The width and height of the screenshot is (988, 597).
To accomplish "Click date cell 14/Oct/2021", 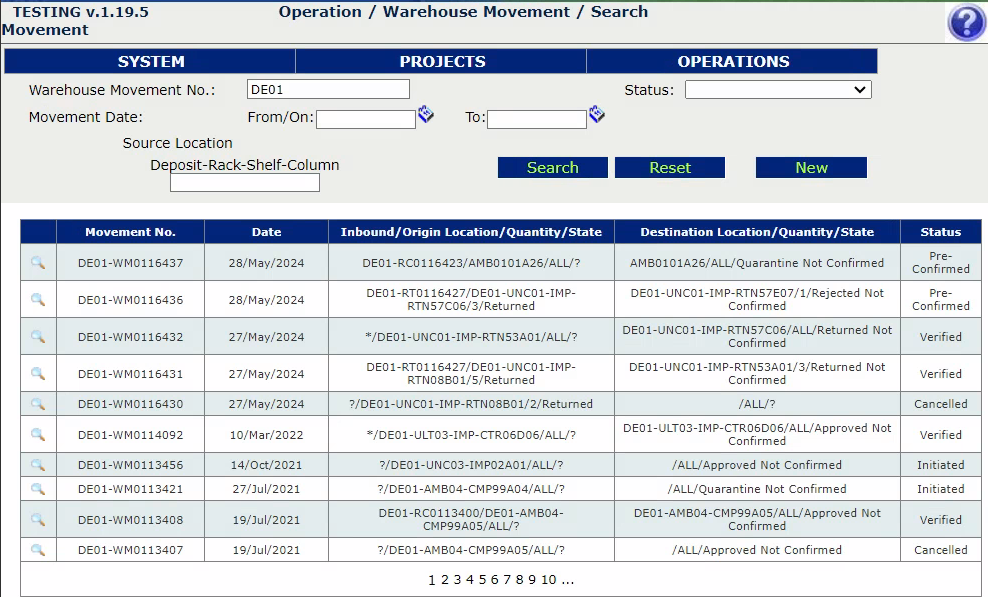I will pyautogui.click(x=267, y=465).
